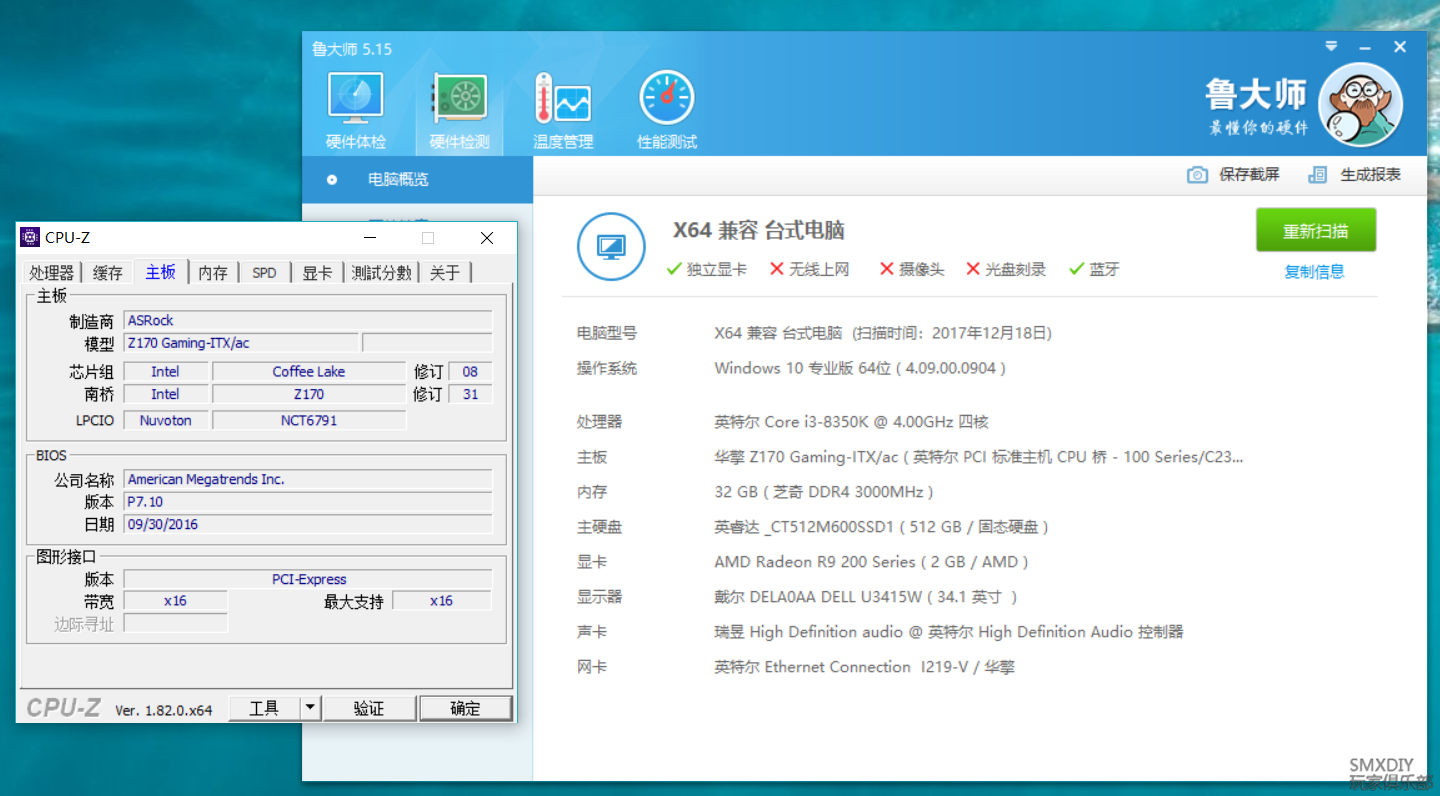
Task: Click the 复制信息 link
Action: pos(1314,271)
